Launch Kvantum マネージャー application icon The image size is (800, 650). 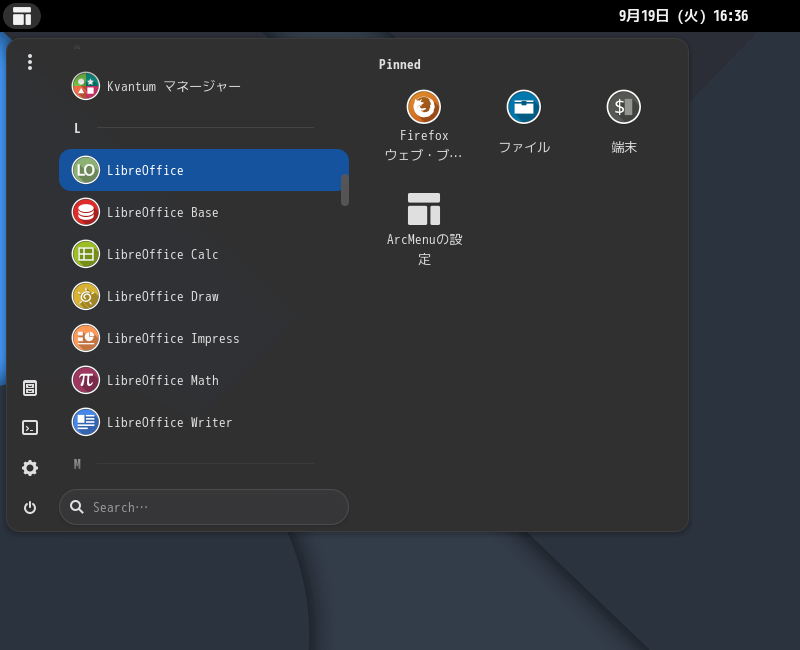pos(86,86)
